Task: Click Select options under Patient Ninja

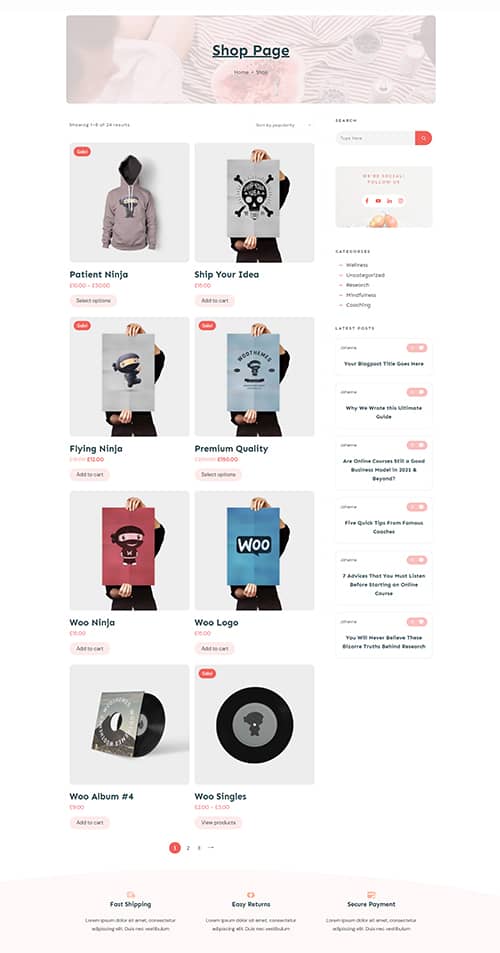Action: pyautogui.click(x=93, y=300)
